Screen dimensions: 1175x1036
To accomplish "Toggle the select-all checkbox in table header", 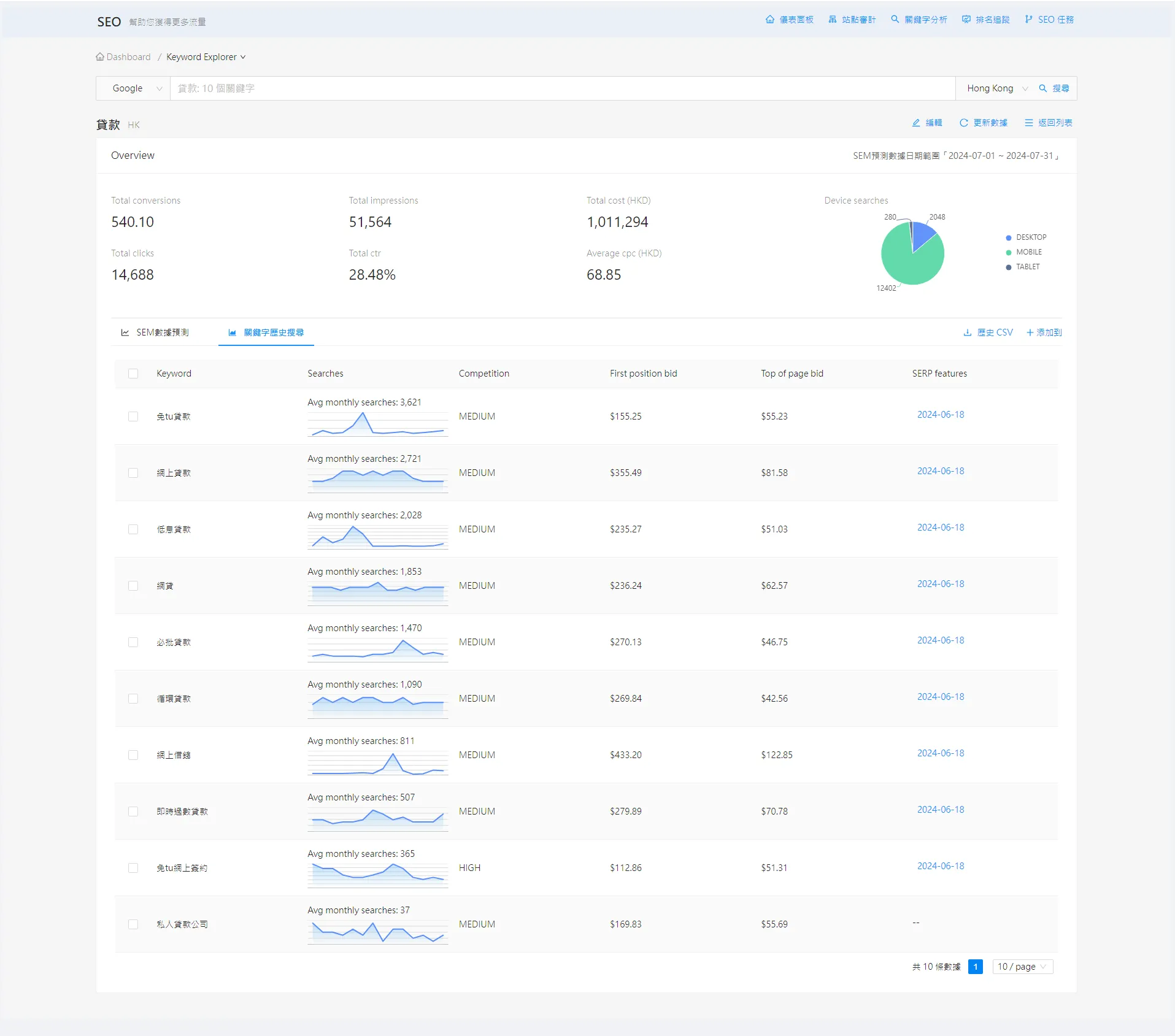I will click(133, 374).
